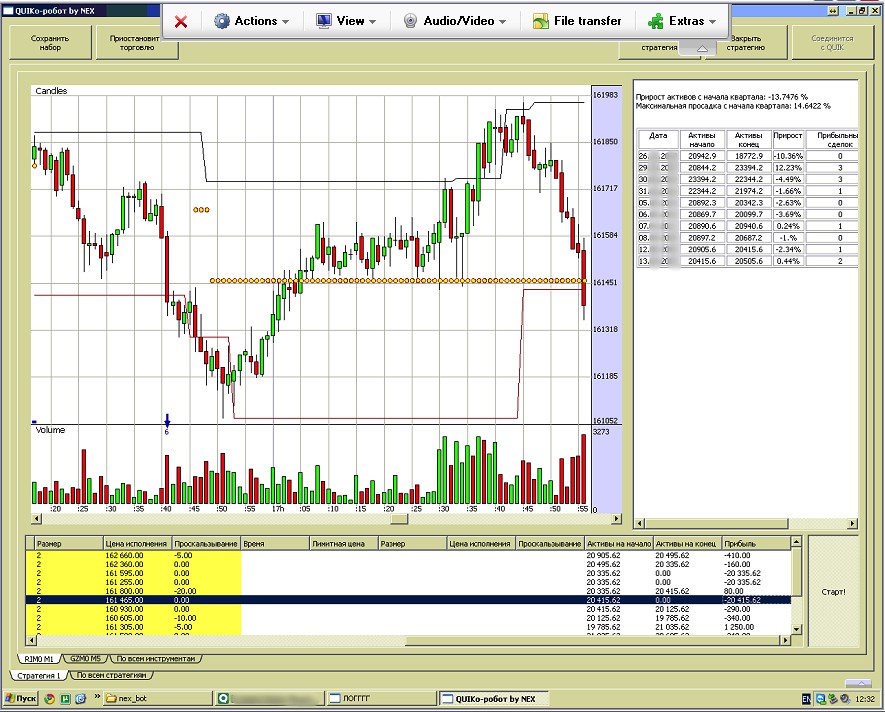
Task: Click the green quick launch icon
Action: [65, 698]
